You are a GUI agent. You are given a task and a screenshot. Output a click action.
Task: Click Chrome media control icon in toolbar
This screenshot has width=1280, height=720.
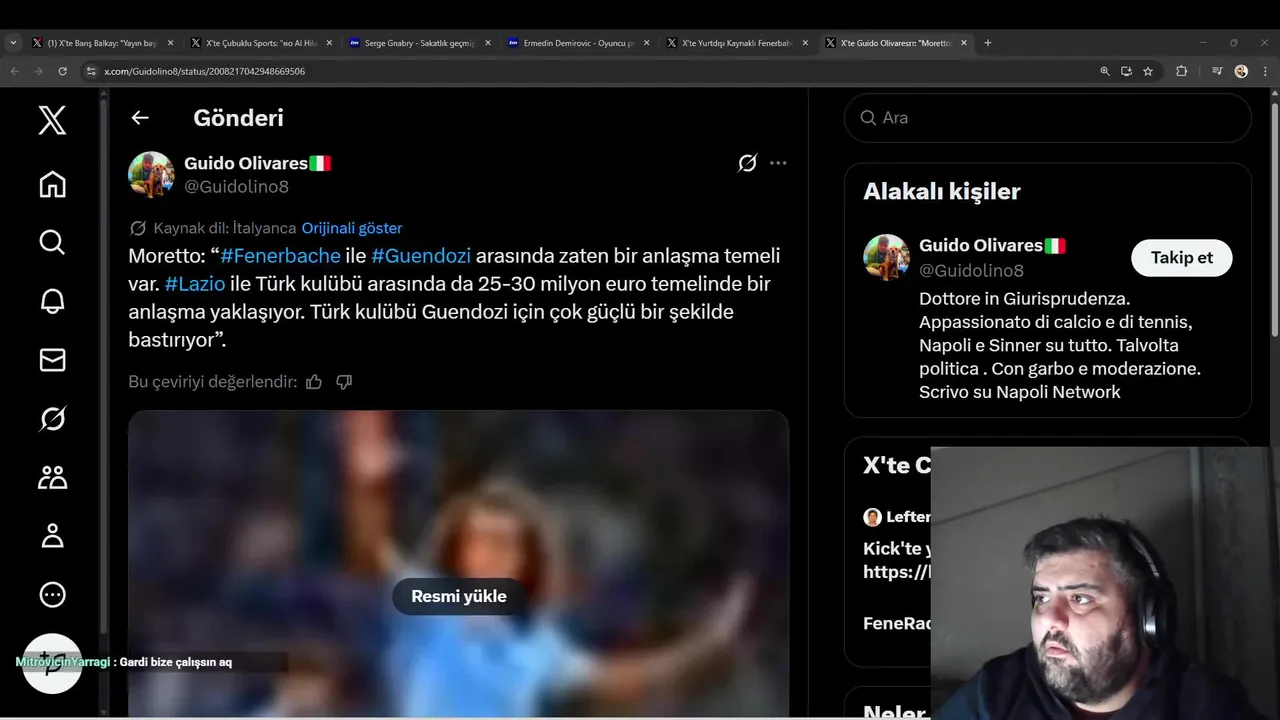[1217, 71]
